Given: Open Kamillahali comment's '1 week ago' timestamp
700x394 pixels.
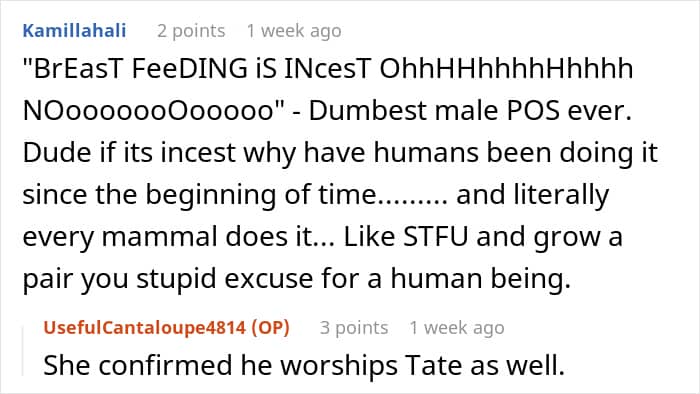Looking at the screenshot, I should (x=294, y=31).
